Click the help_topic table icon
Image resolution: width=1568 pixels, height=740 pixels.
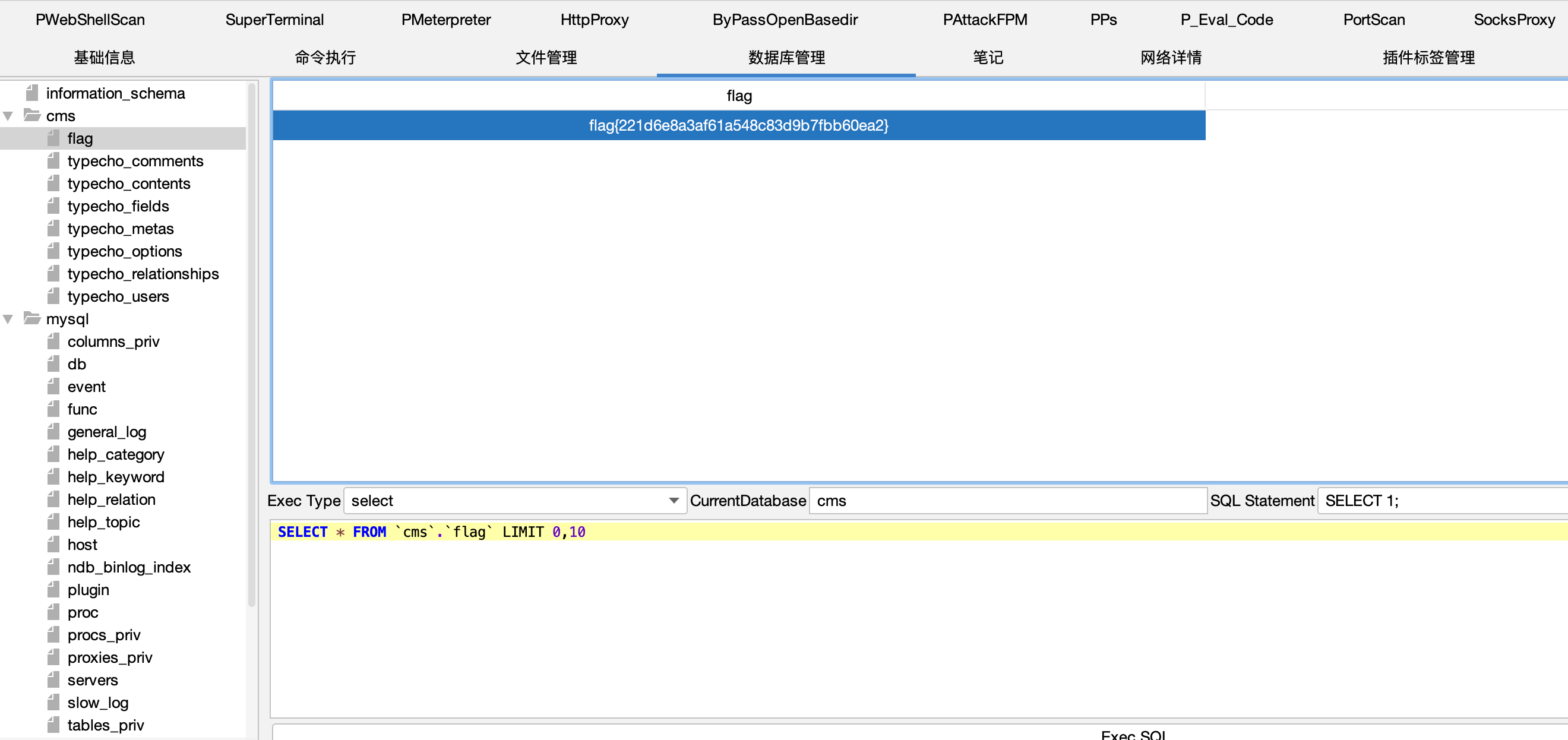[x=53, y=522]
